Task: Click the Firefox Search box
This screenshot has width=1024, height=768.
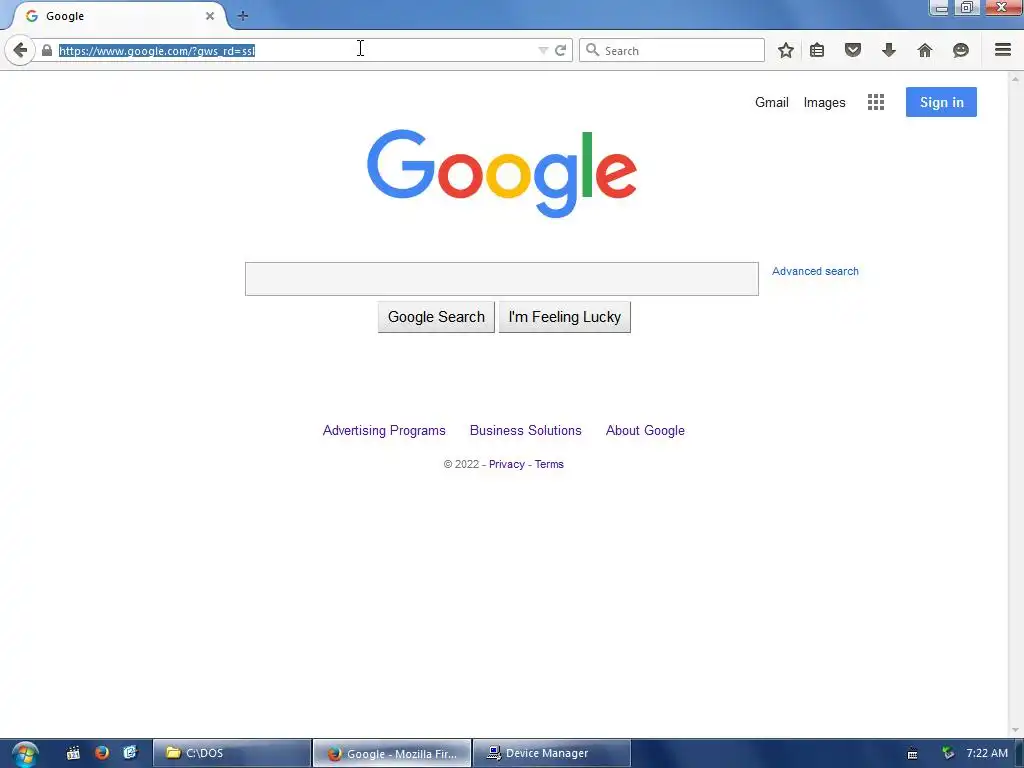Action: tap(671, 50)
